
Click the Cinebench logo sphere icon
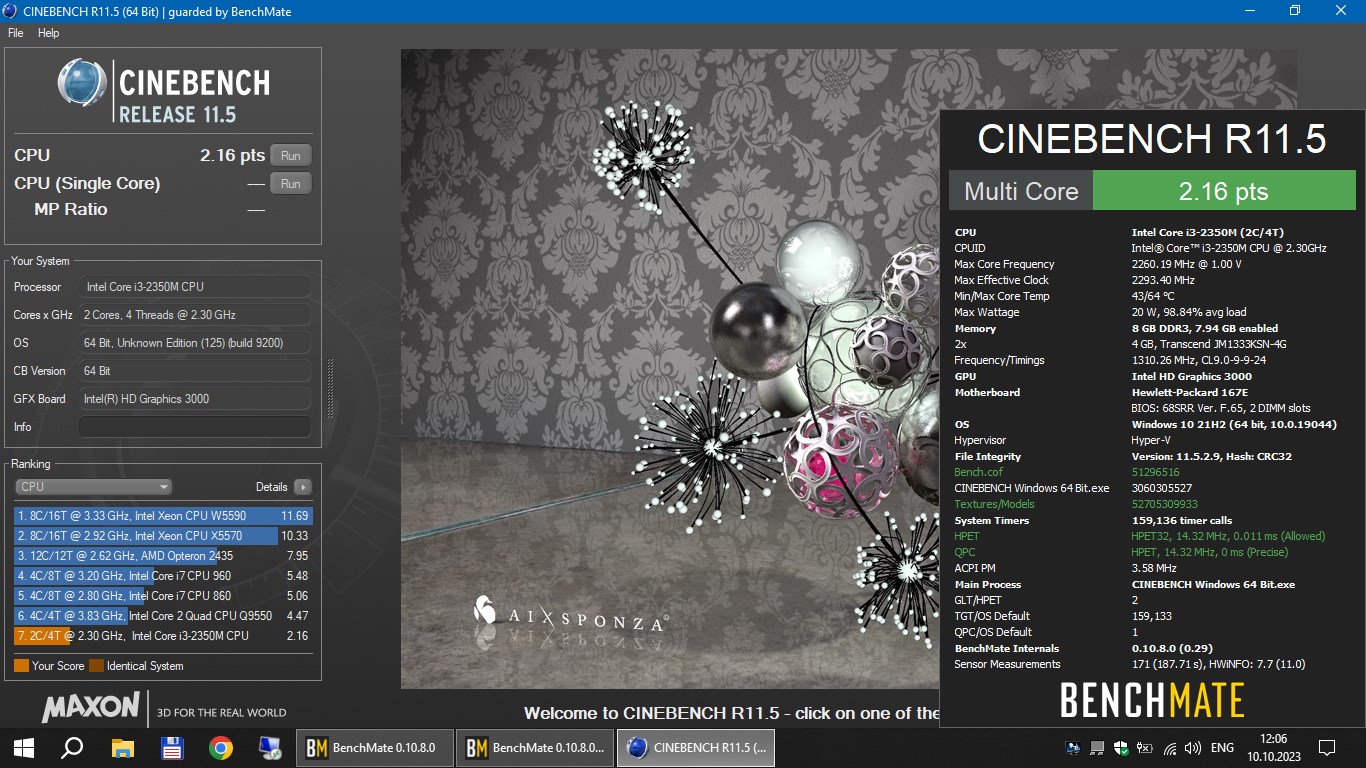click(82, 83)
